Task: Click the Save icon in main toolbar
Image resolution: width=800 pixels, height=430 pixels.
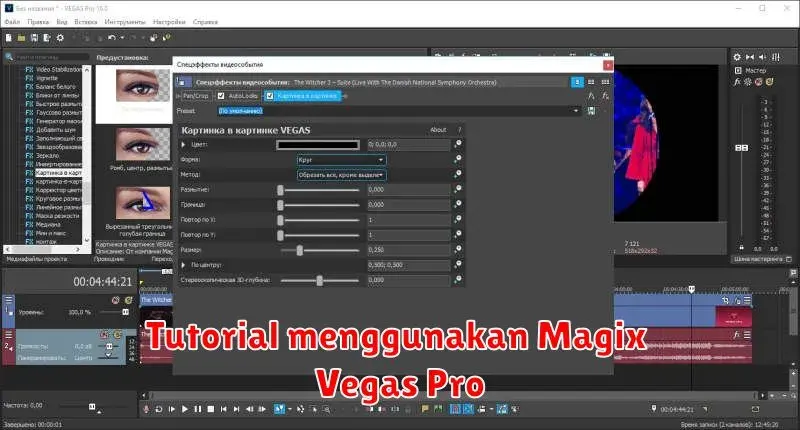Action: (34, 38)
